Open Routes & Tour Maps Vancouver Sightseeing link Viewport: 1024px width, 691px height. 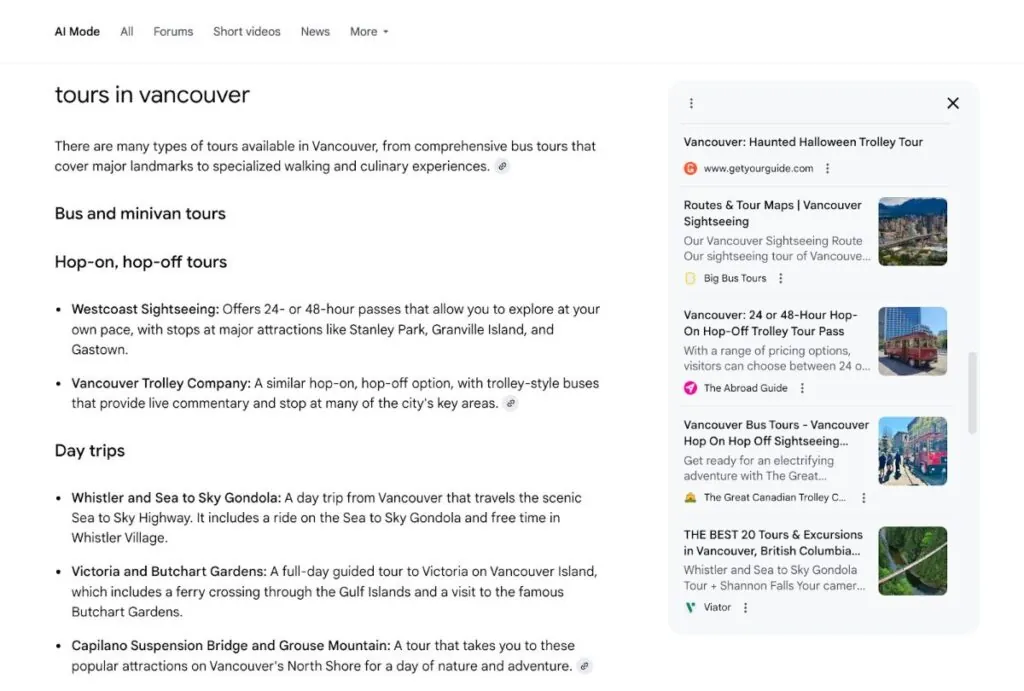click(x=773, y=213)
